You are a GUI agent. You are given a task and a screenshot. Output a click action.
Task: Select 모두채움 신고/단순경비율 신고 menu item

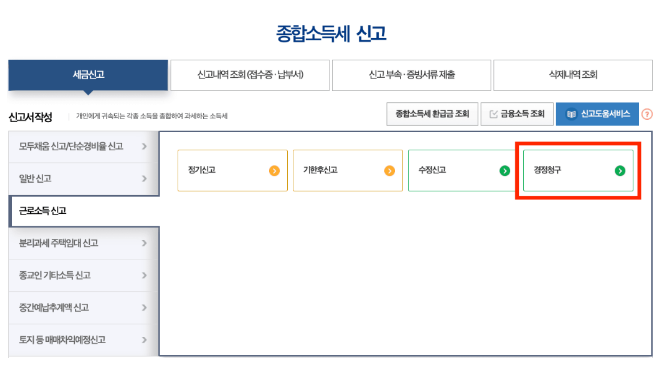point(84,146)
